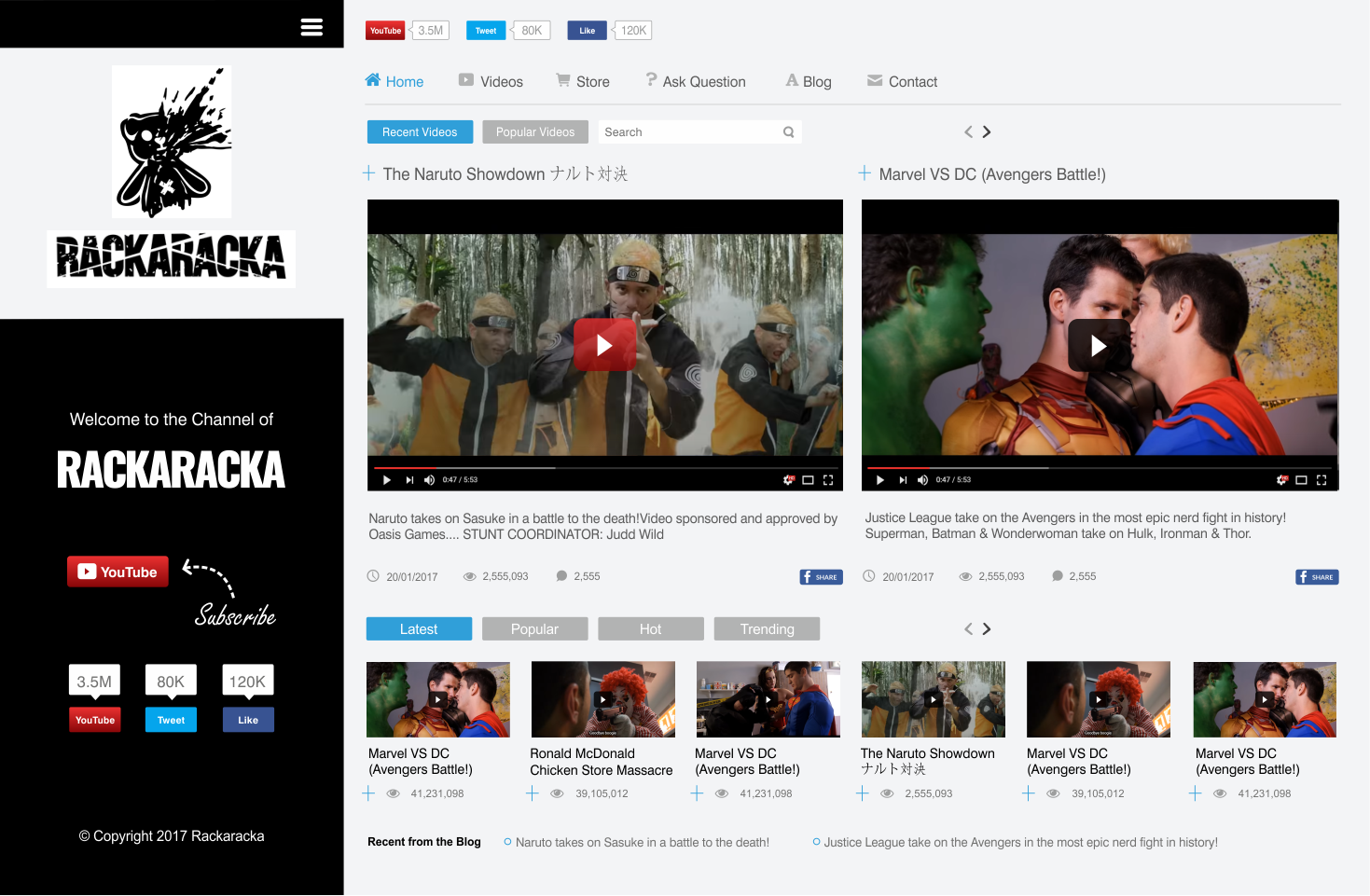The width and height of the screenshot is (1370, 896).
Task: Click the sidebar YouTube 3.5M counter button
Action: pyautogui.click(x=95, y=720)
